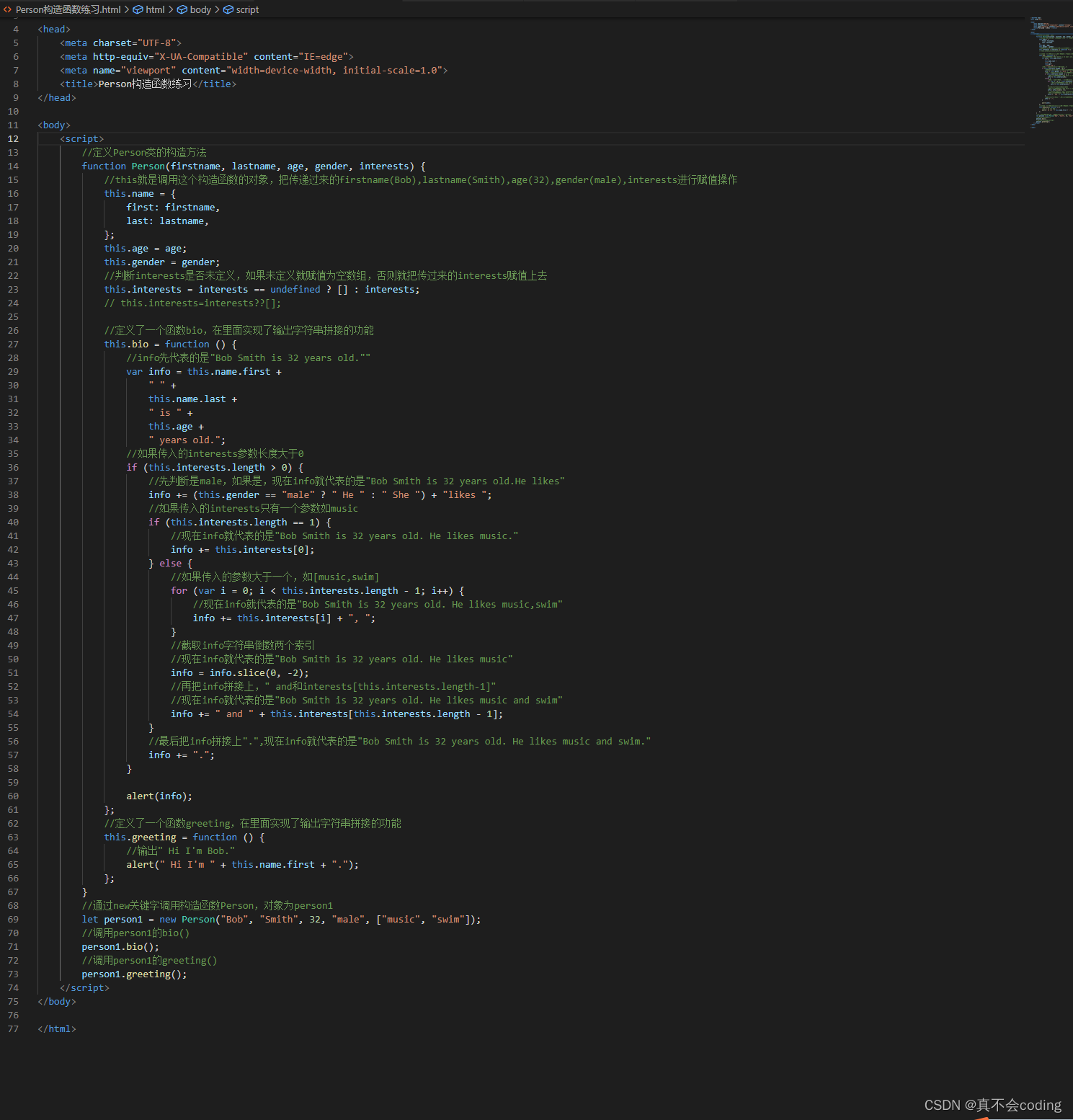Click the "this.age = age;" statement
Image resolution: width=1073 pixels, height=1120 pixels.
145,248
